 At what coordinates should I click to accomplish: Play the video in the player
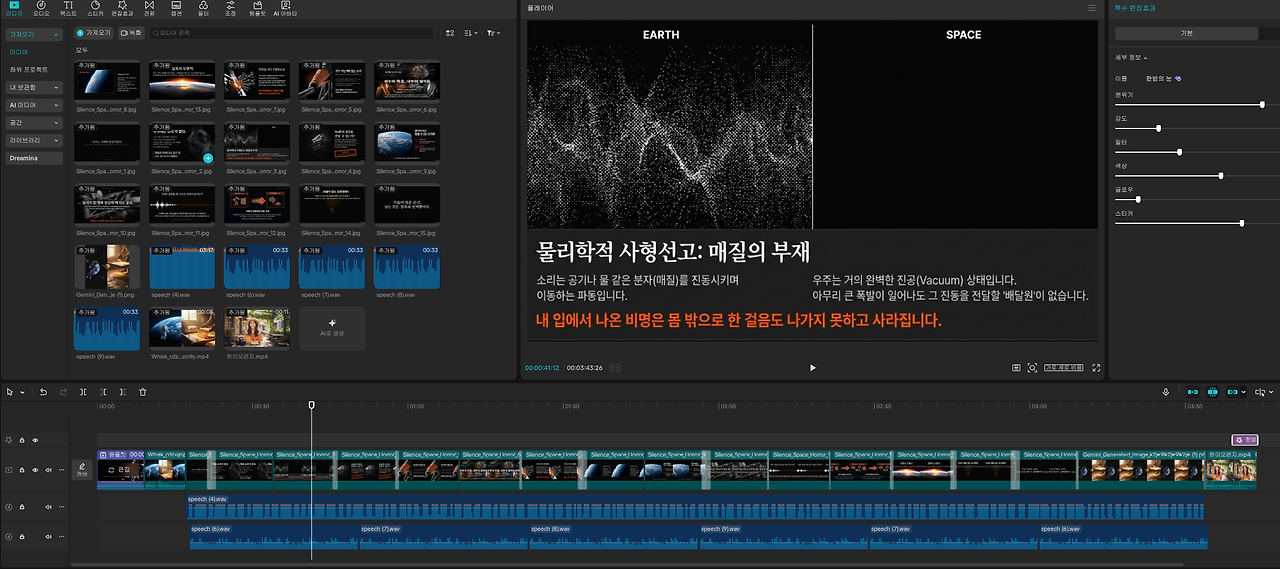pos(812,368)
